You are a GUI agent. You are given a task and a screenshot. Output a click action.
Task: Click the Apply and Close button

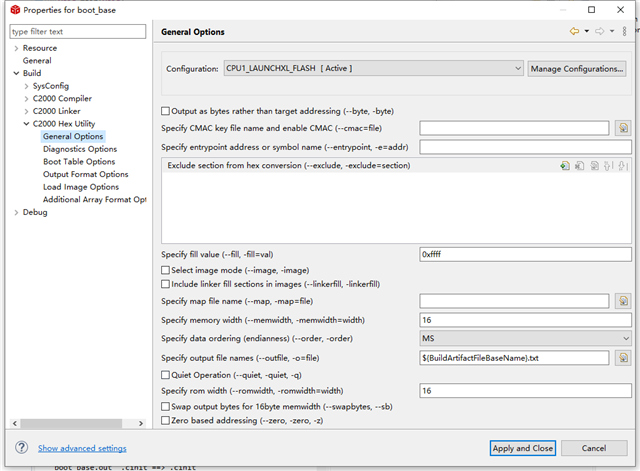click(523, 448)
